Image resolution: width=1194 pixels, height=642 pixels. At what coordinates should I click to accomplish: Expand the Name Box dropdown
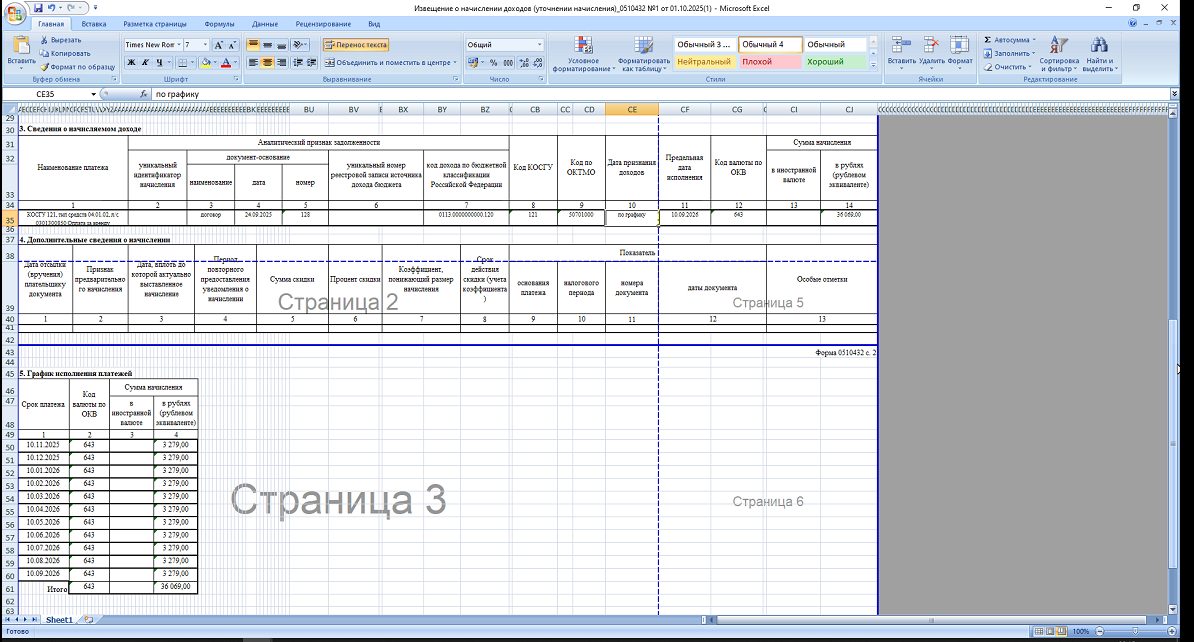pos(94,94)
